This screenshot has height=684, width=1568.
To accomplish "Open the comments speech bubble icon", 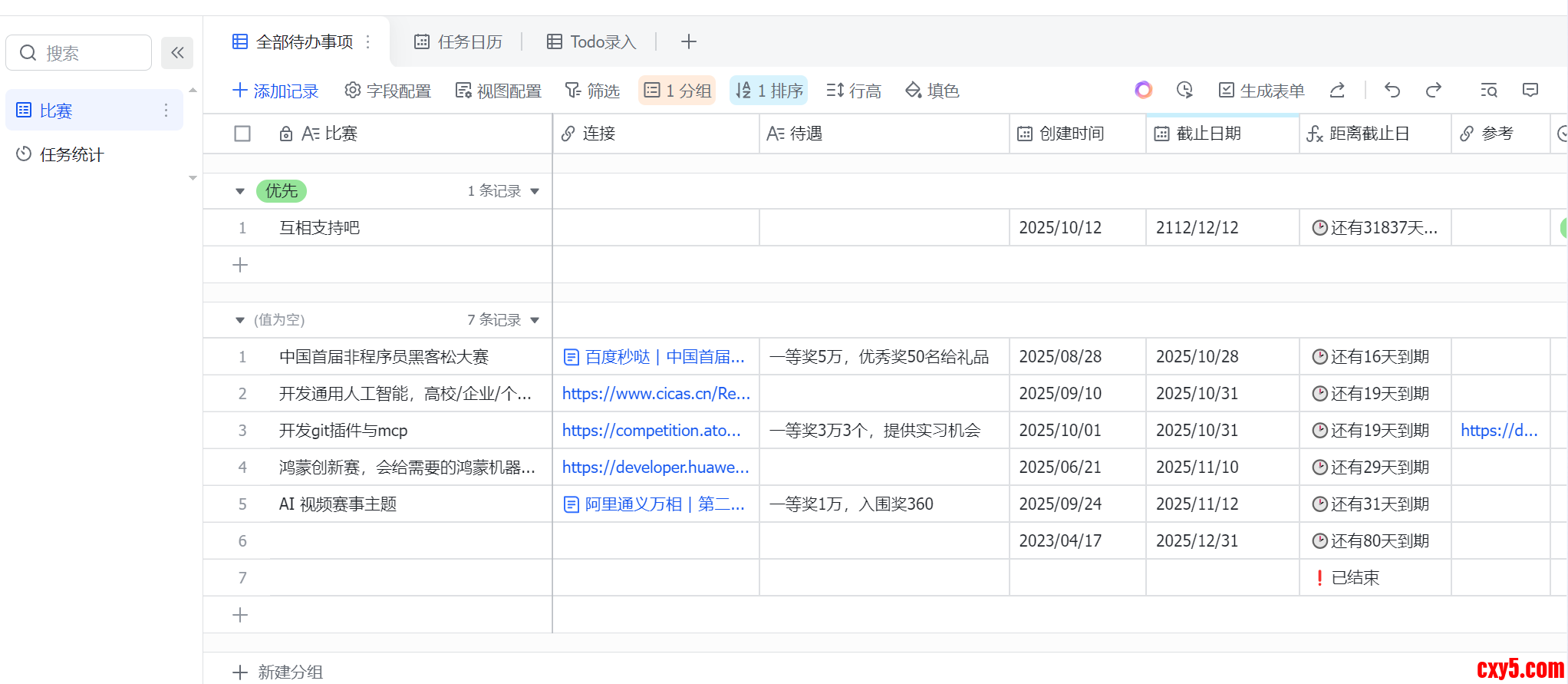I will point(1530,91).
